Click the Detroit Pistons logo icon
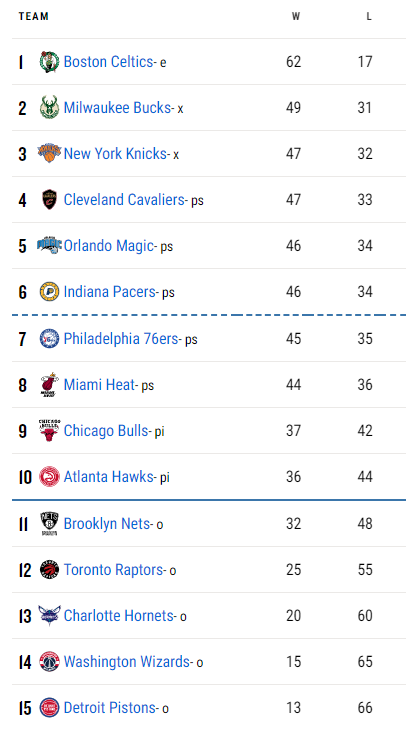 49,708
